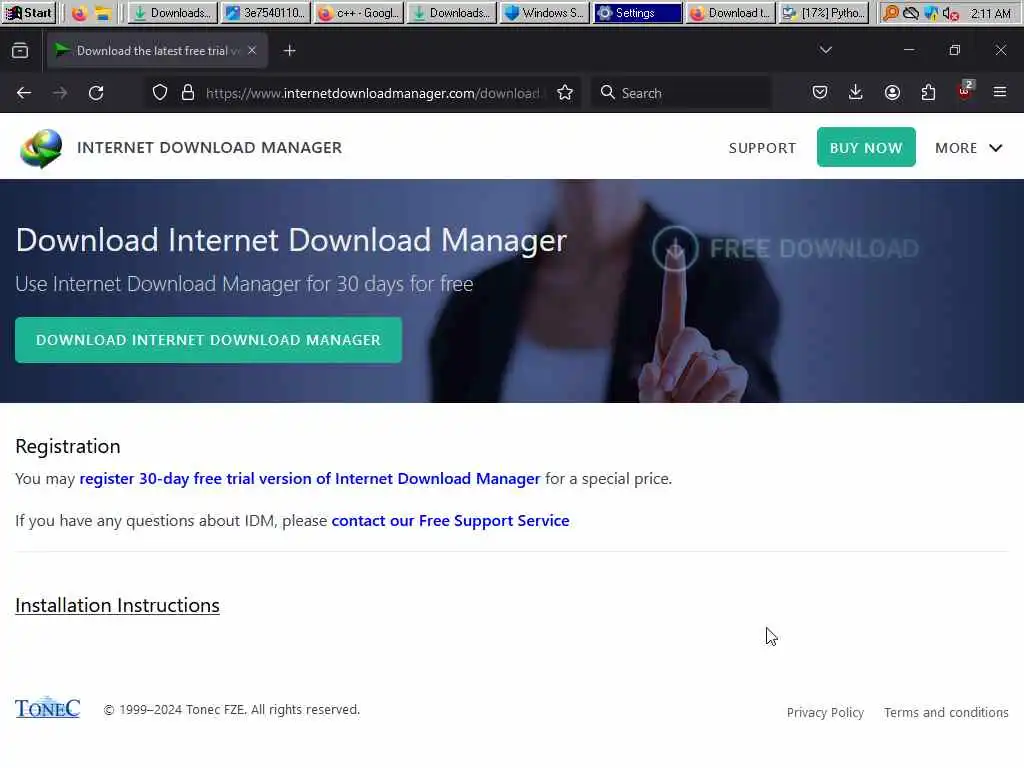Screen dimensions: 1024x768
Task: Open the File Explorer quick launch icon
Action: [x=103, y=13]
